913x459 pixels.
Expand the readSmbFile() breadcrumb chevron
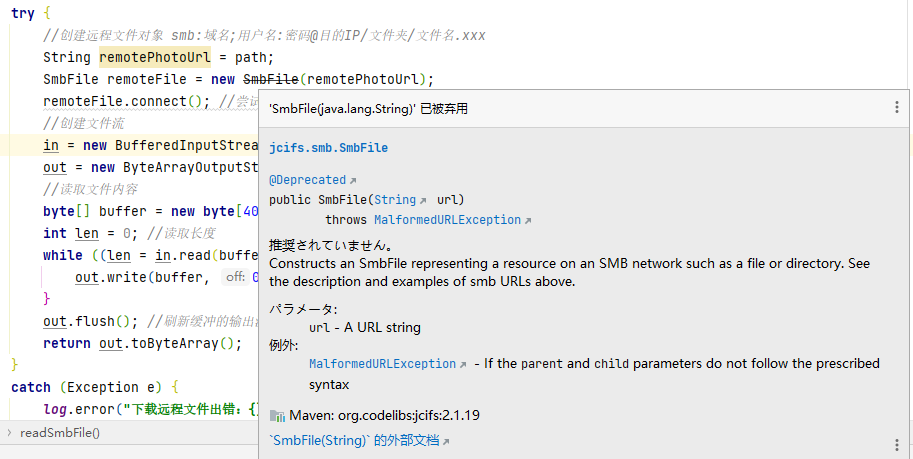[9, 433]
